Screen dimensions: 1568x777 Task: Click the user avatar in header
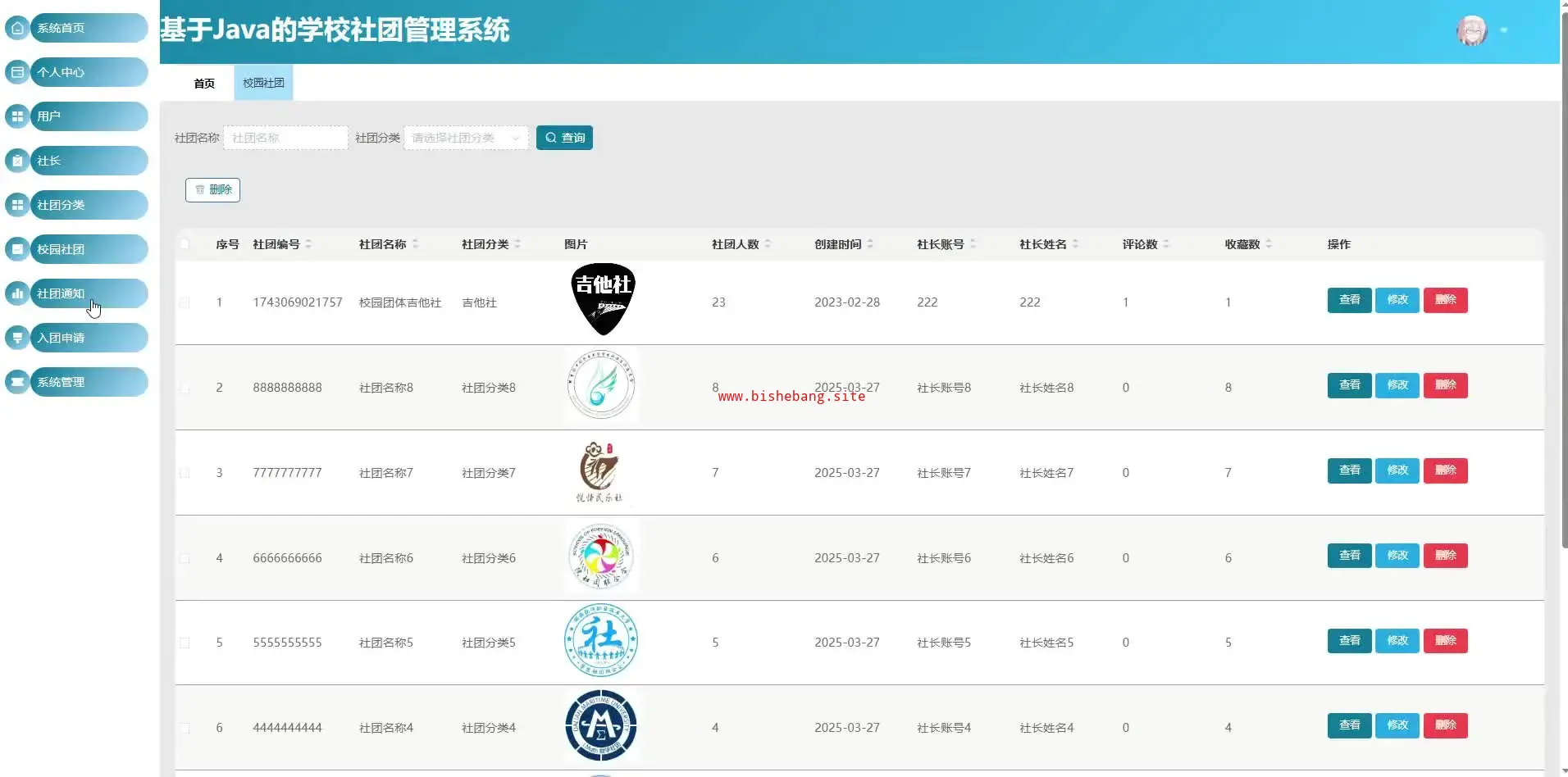tap(1471, 30)
